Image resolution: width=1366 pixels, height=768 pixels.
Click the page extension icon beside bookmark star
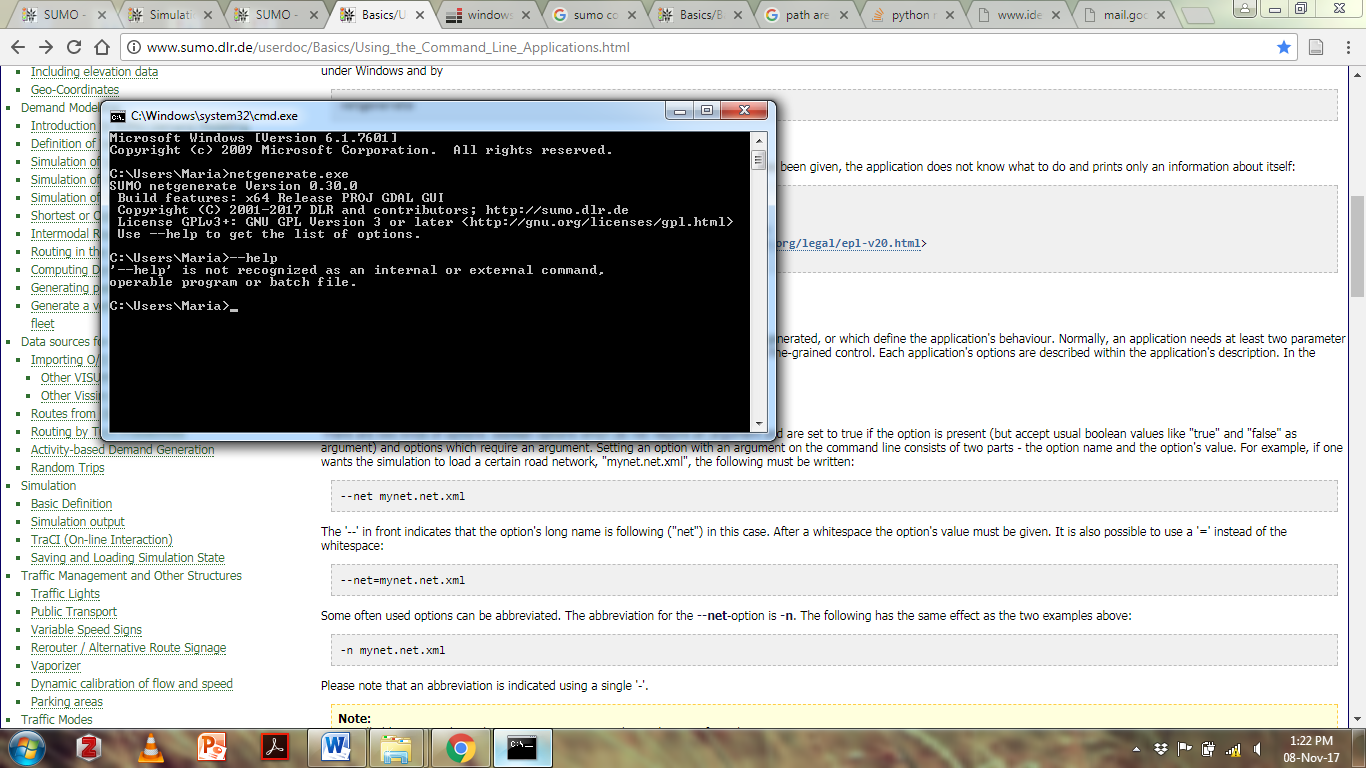pos(1316,47)
